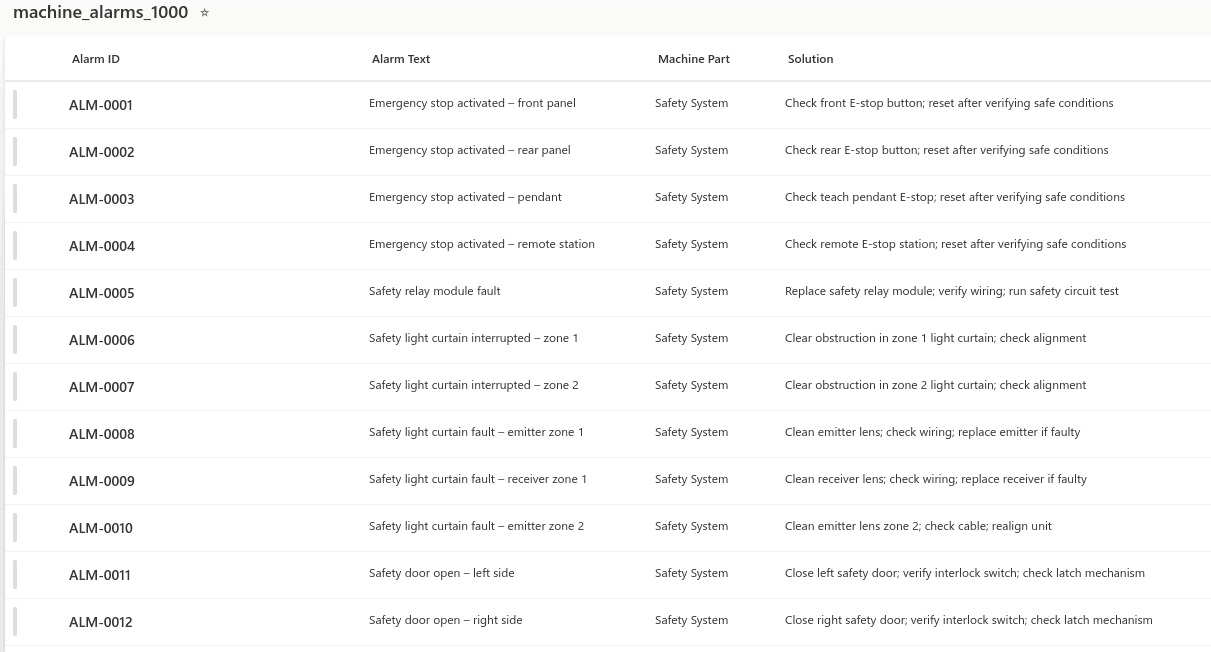Open sort options on Machine Part column header
Viewport: 1211px width, 652px height.
tap(694, 59)
